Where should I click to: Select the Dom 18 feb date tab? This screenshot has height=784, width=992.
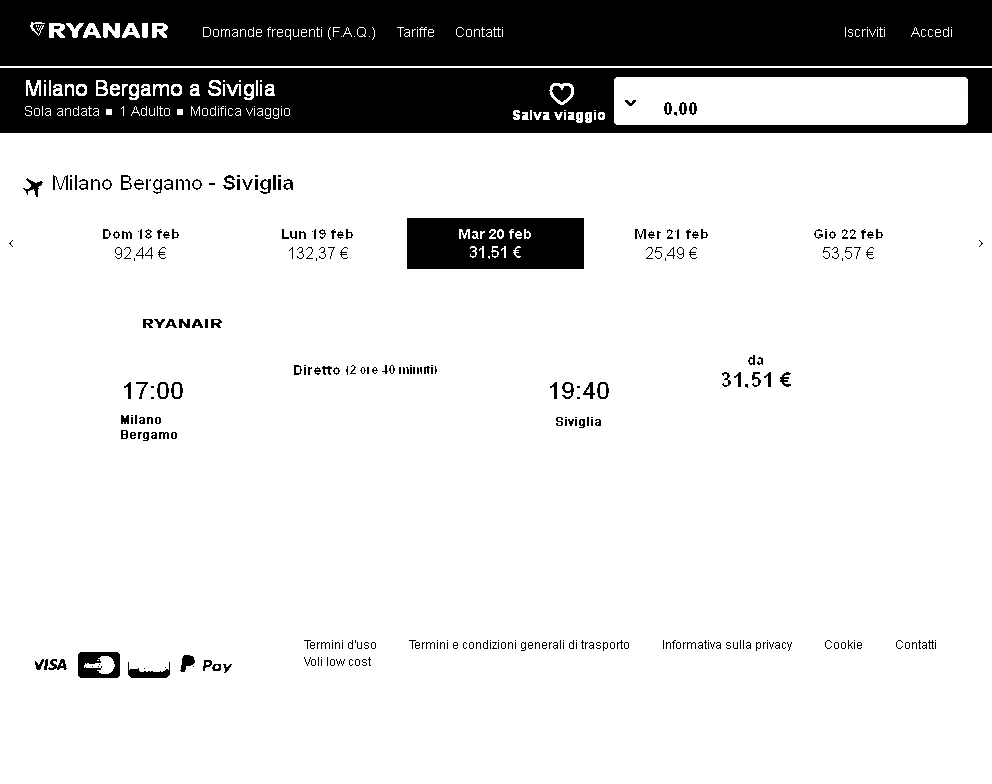click(x=140, y=244)
